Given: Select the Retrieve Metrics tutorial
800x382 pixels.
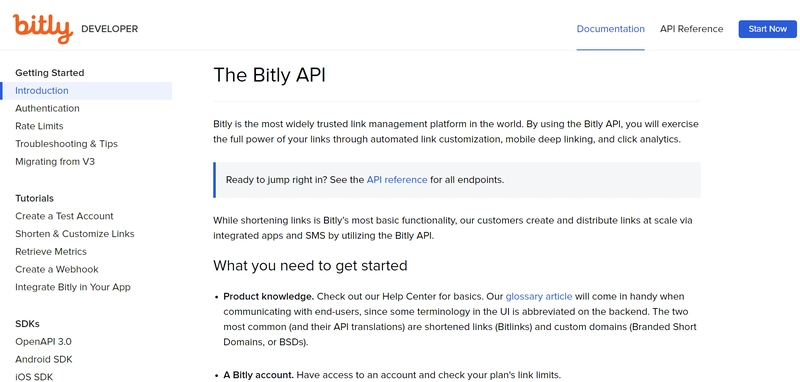Looking at the screenshot, I should pyautogui.click(x=51, y=251).
